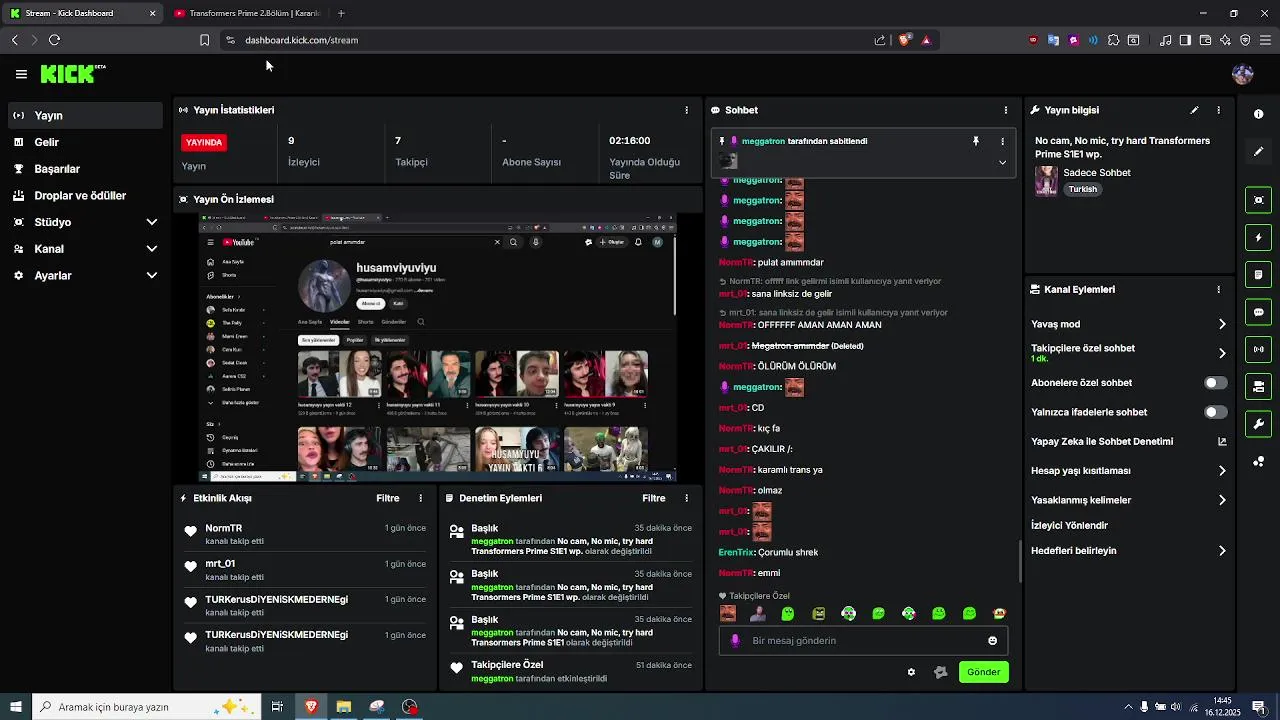This screenshot has height=720, width=1280.
Task: Open the Windows Start menu
Action: pos(15,707)
